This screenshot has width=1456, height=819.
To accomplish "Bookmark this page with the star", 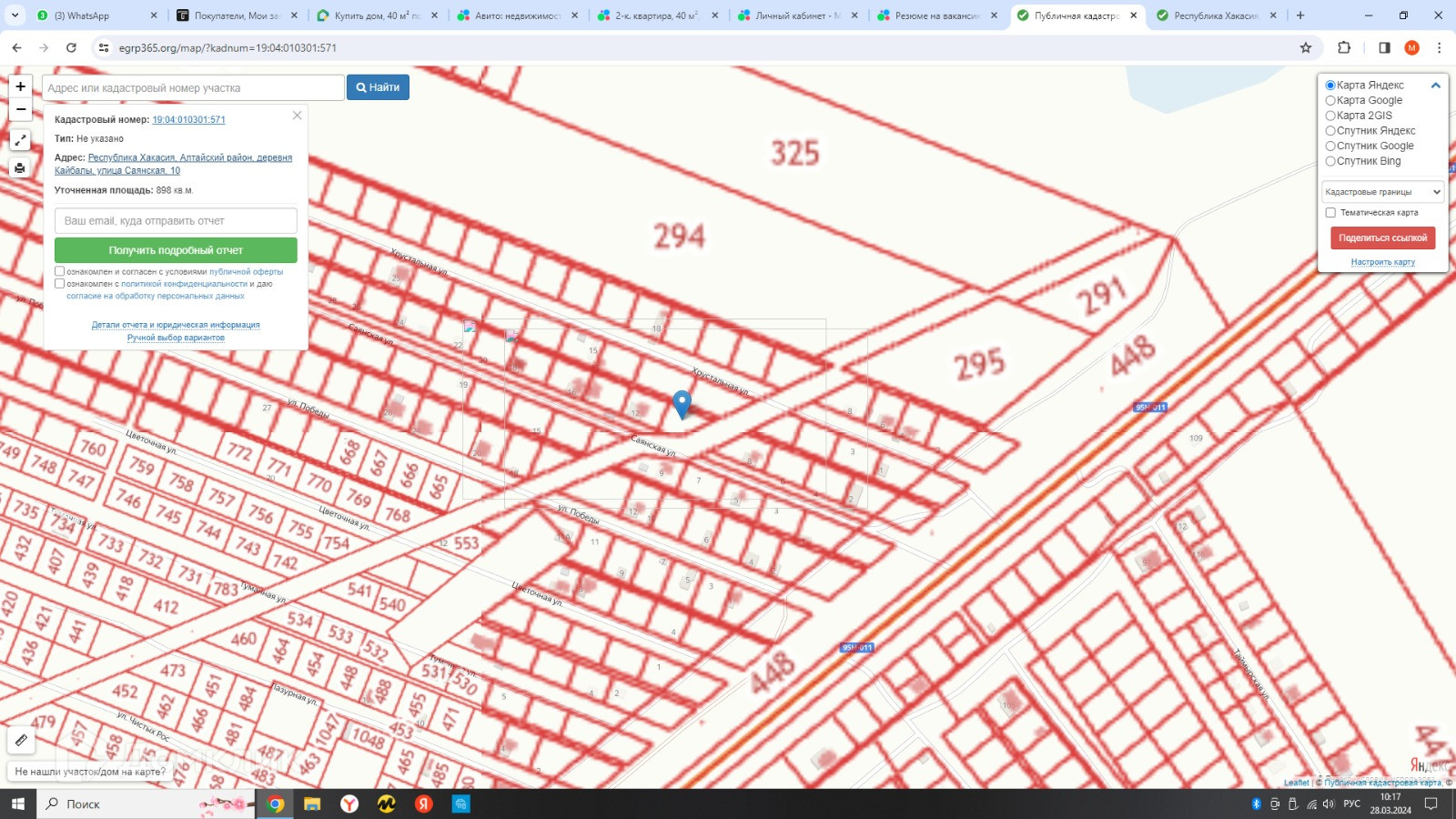I will [x=1306, y=47].
